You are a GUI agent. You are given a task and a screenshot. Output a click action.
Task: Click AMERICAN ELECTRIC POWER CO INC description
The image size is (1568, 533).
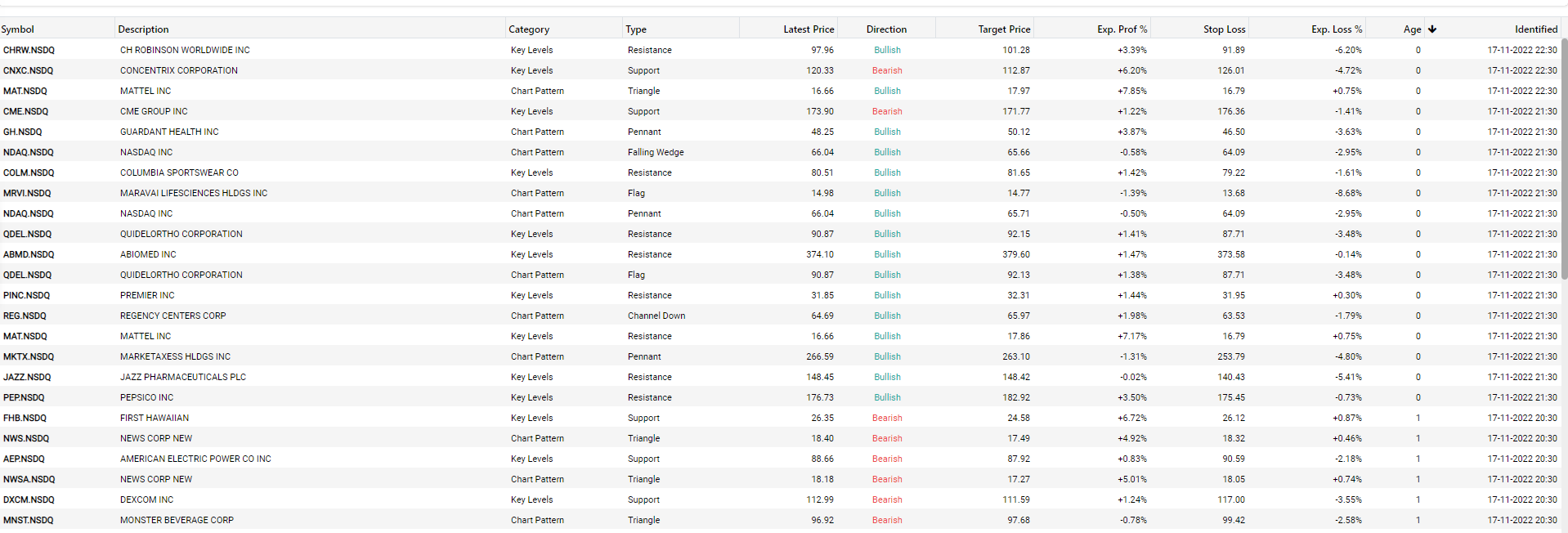pos(195,459)
